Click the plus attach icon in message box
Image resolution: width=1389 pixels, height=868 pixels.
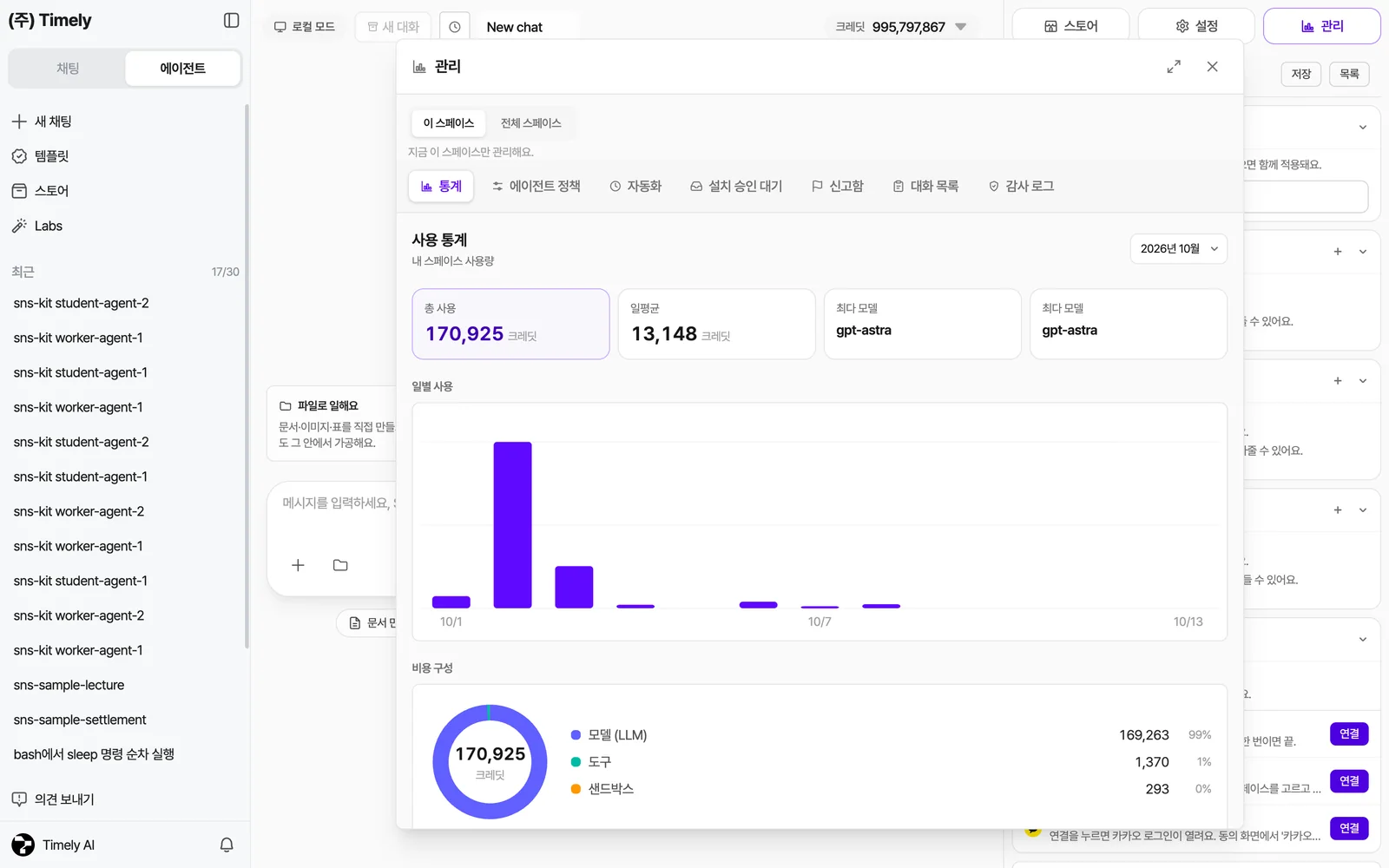(x=298, y=565)
